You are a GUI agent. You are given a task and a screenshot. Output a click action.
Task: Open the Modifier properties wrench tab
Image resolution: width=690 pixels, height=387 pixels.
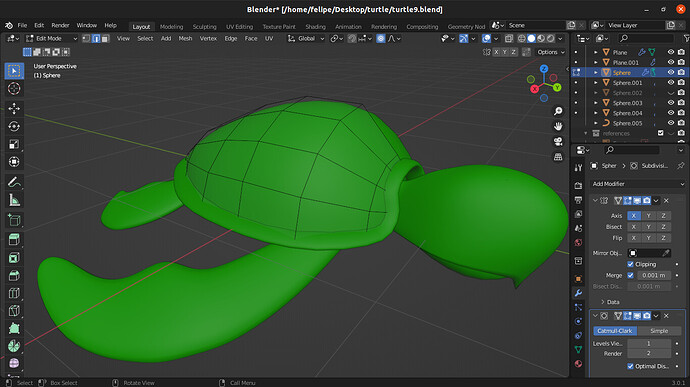578,293
